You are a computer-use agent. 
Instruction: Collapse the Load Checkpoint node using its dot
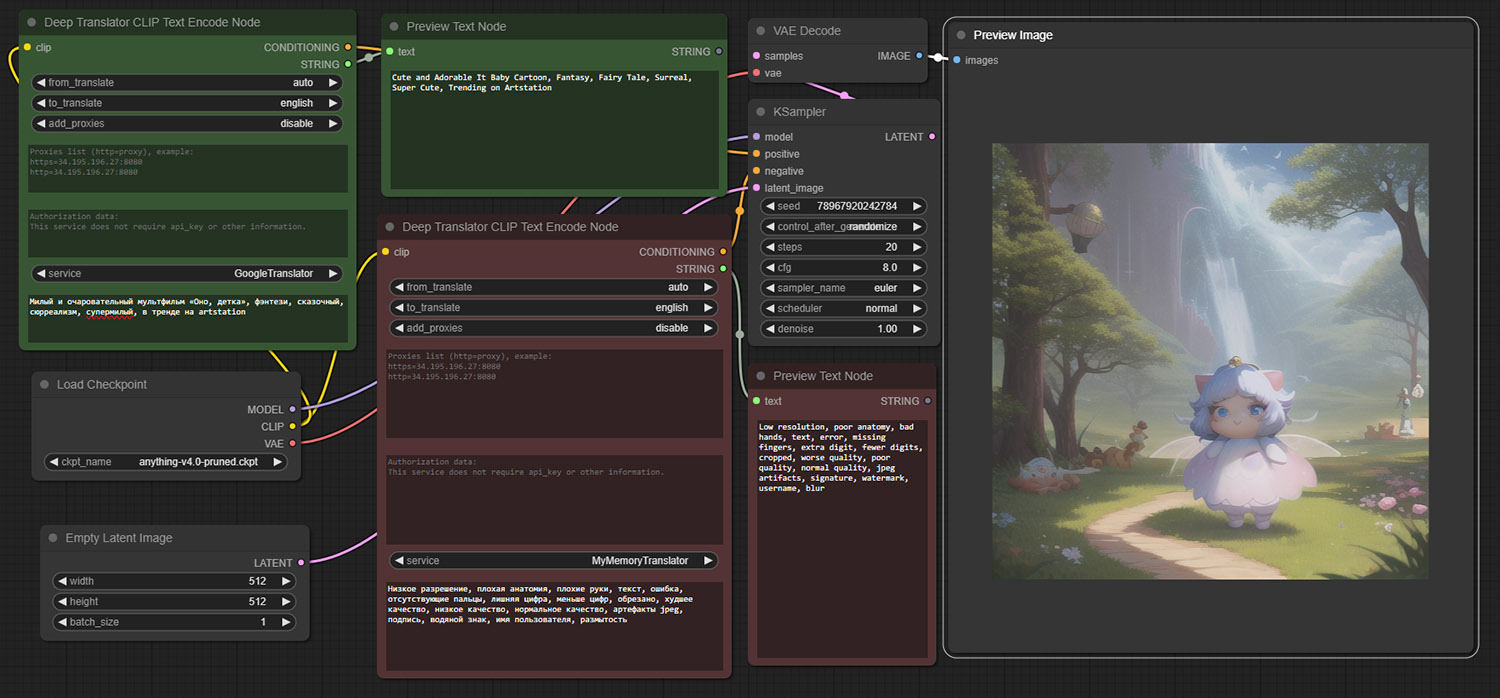[x=45, y=385]
